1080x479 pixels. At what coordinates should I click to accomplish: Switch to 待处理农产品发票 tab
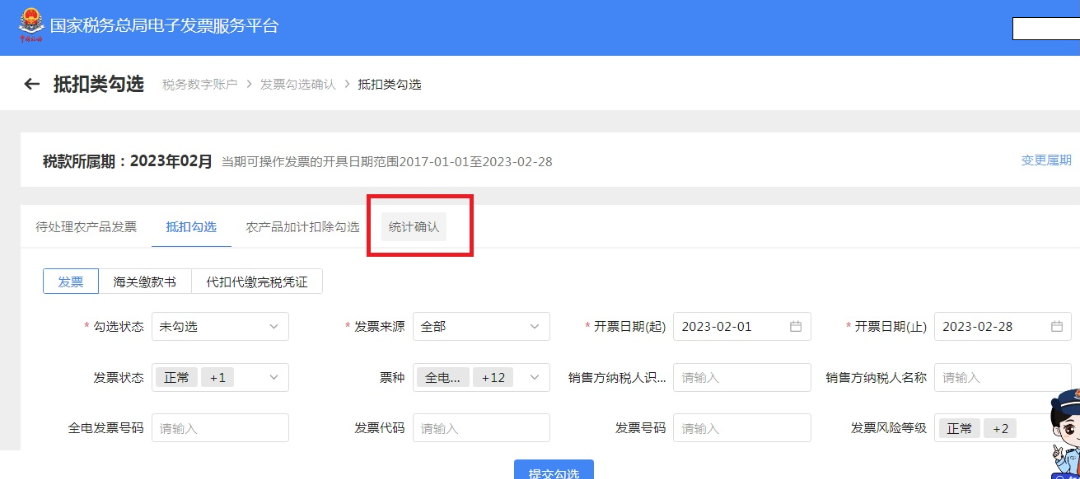86,227
